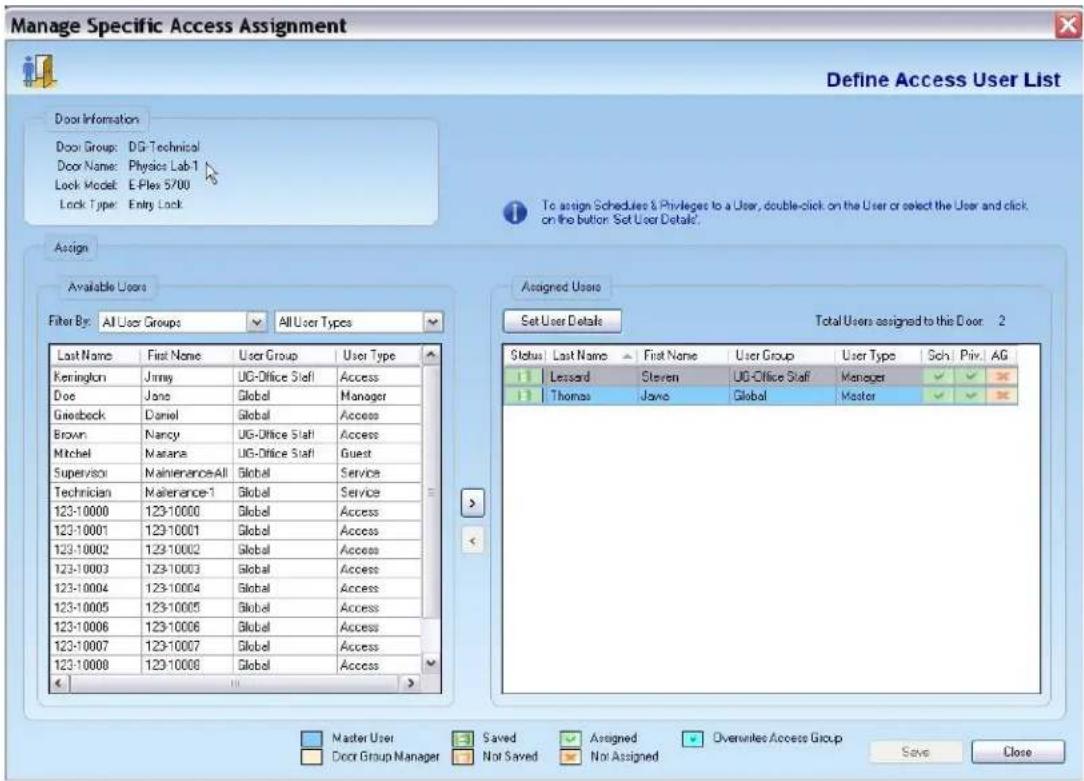The width and height of the screenshot is (1084, 781).
Task: Click the remove user left arrow button
Action: [472, 540]
